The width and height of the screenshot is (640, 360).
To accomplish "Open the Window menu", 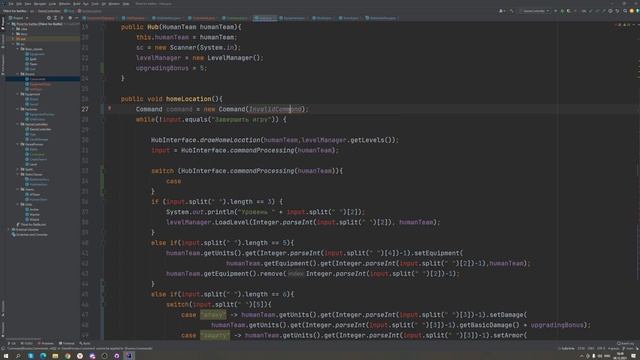I will pos(114,4).
